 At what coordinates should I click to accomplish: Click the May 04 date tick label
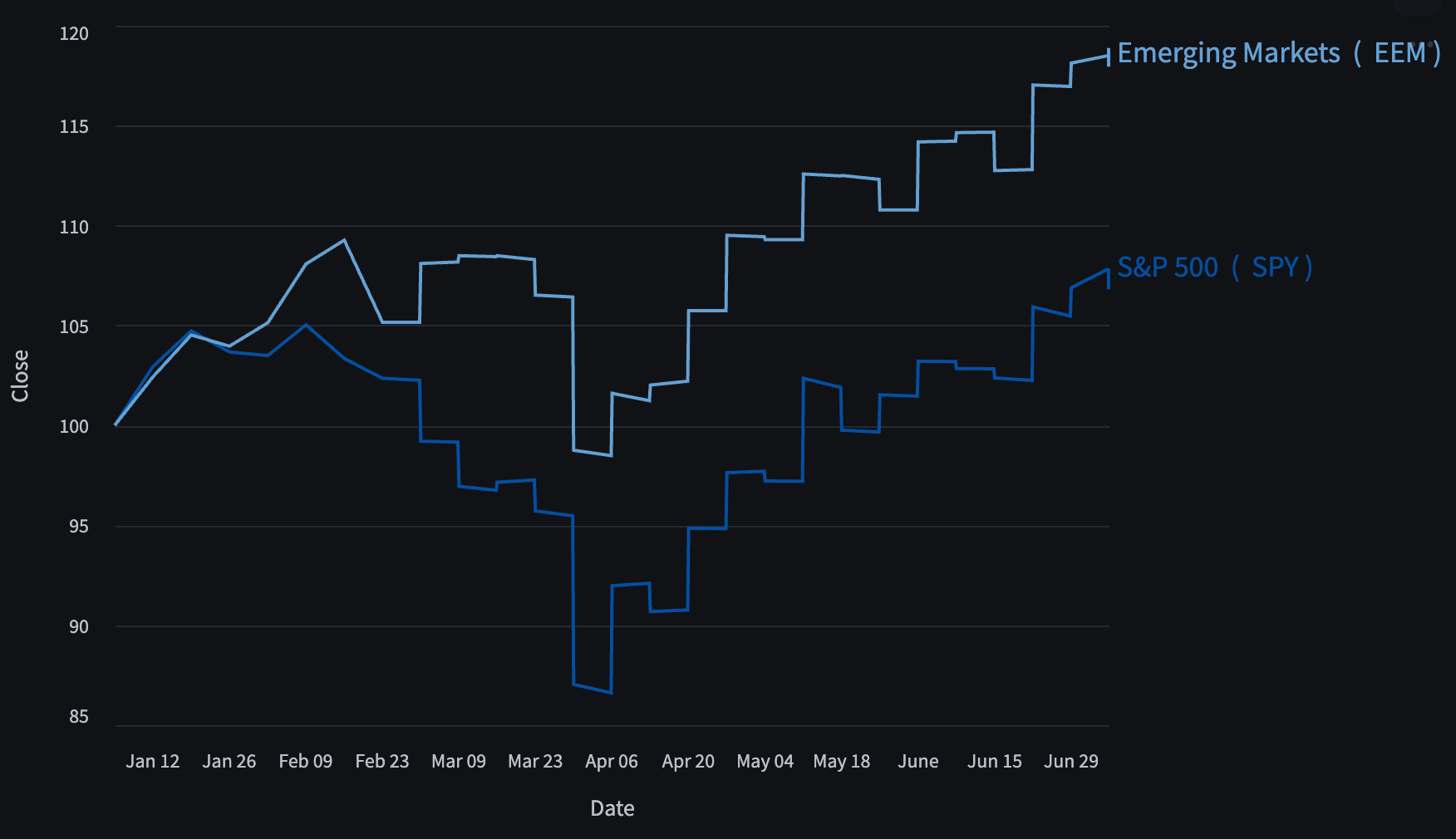765,761
